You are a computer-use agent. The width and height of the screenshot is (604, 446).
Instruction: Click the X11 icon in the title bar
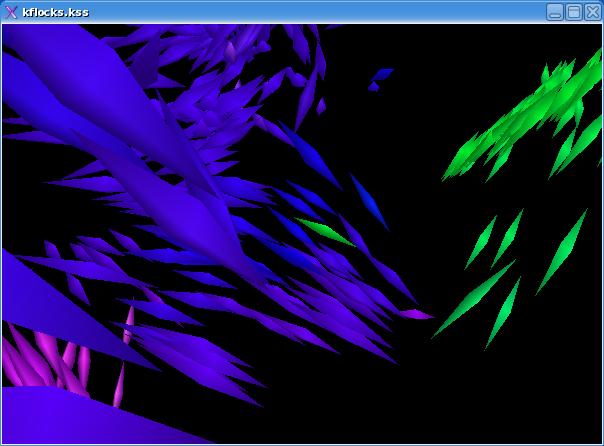(x=11, y=12)
